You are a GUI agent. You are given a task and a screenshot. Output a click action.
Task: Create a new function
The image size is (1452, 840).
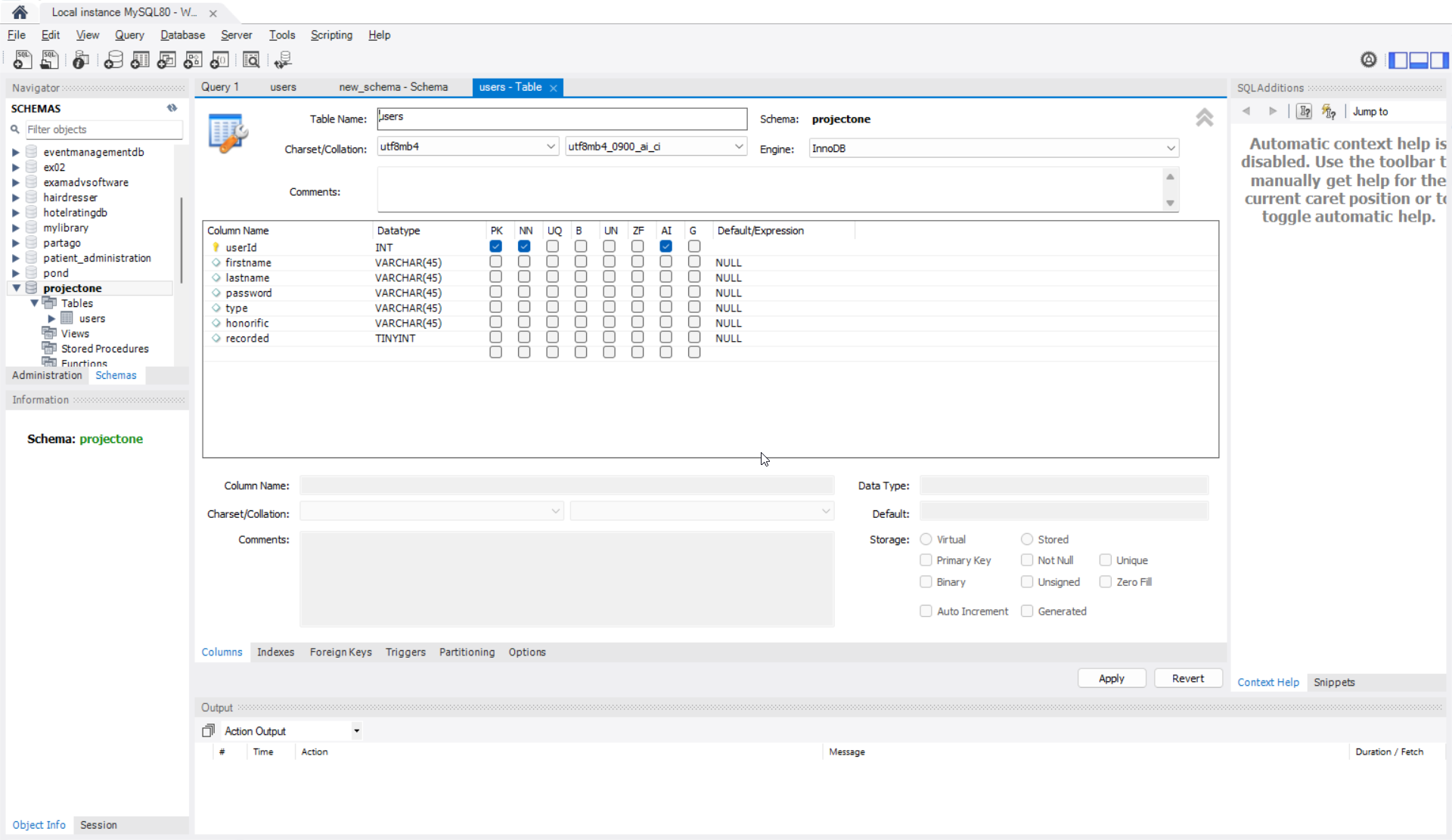point(219,60)
